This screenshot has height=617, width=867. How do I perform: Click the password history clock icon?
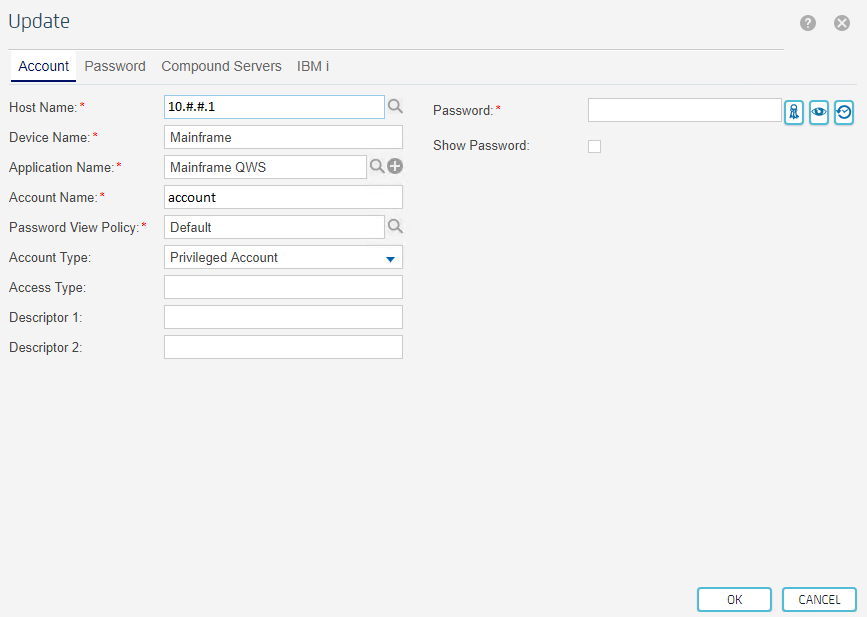(x=844, y=112)
